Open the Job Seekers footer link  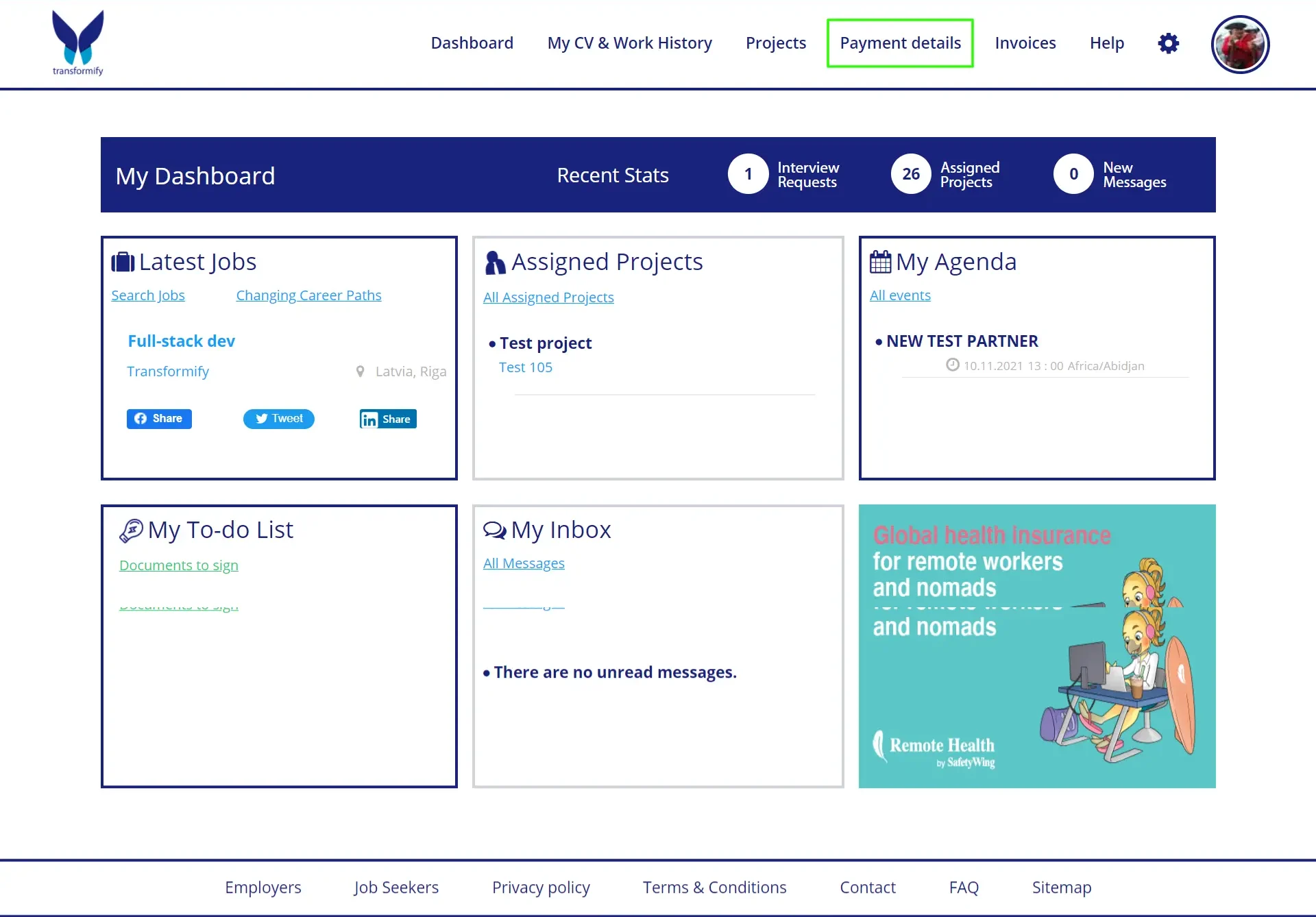396,888
